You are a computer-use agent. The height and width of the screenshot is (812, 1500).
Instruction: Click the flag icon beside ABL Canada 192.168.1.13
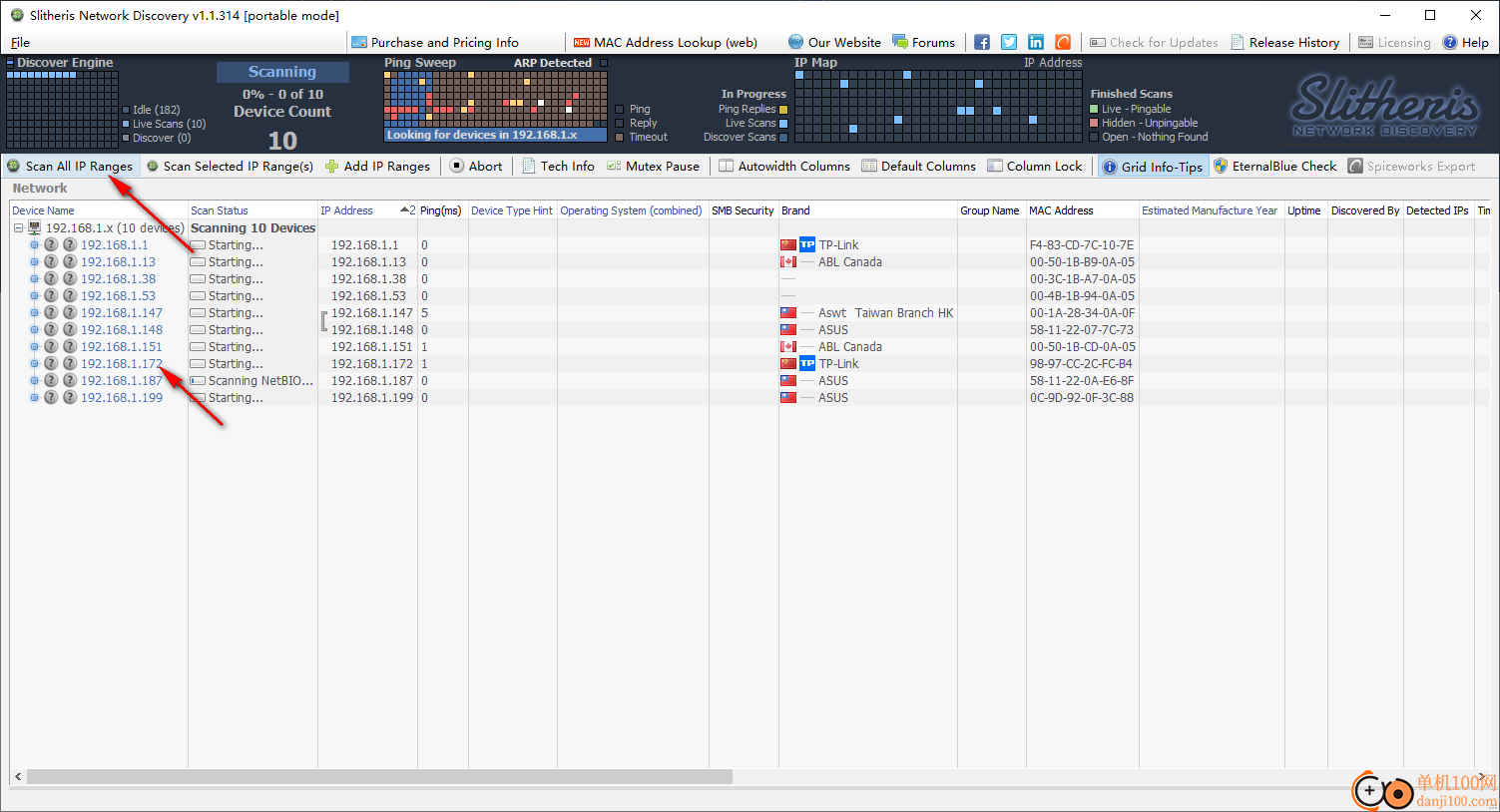coord(788,262)
